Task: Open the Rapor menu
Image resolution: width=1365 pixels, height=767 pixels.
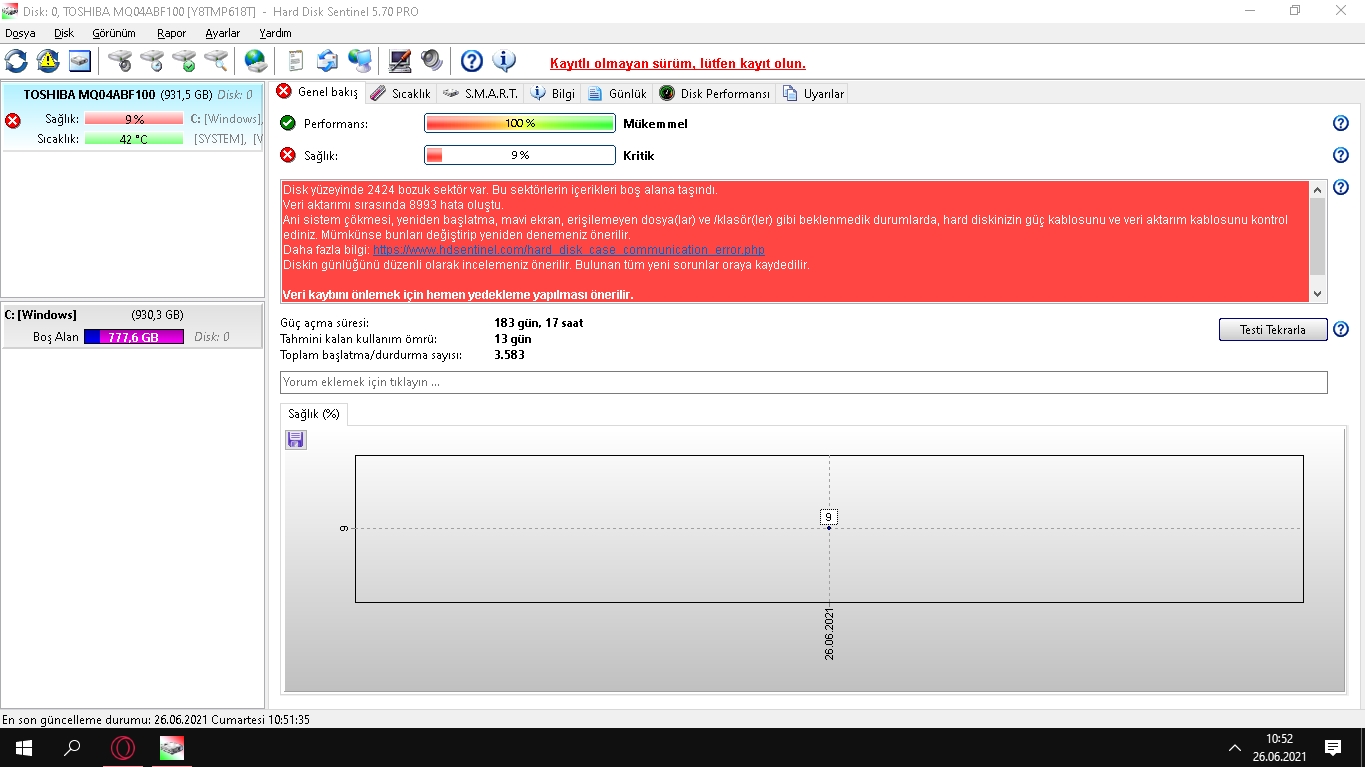Action: (x=172, y=33)
